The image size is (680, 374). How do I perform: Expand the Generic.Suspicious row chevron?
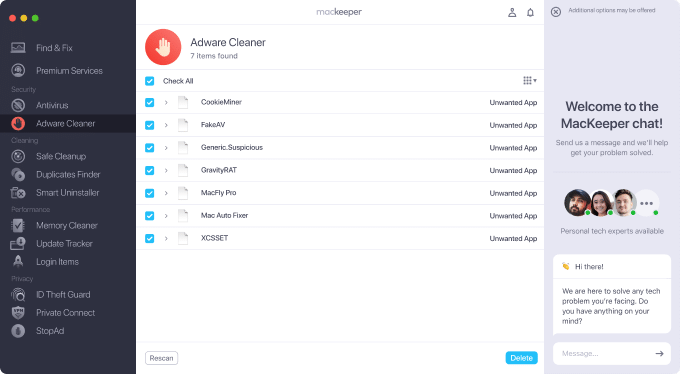(166, 148)
